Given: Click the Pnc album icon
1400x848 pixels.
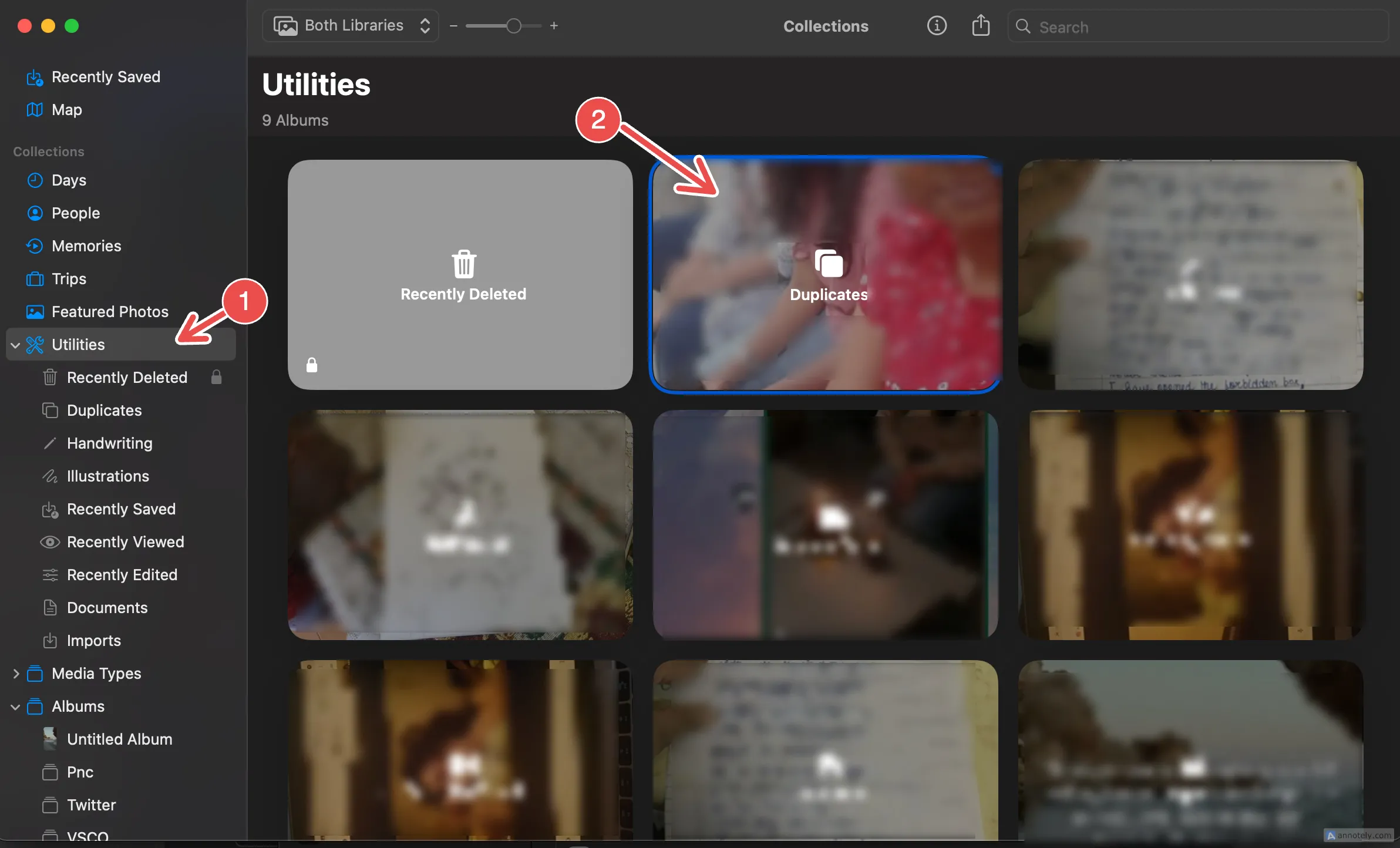Looking at the screenshot, I should (x=50, y=772).
